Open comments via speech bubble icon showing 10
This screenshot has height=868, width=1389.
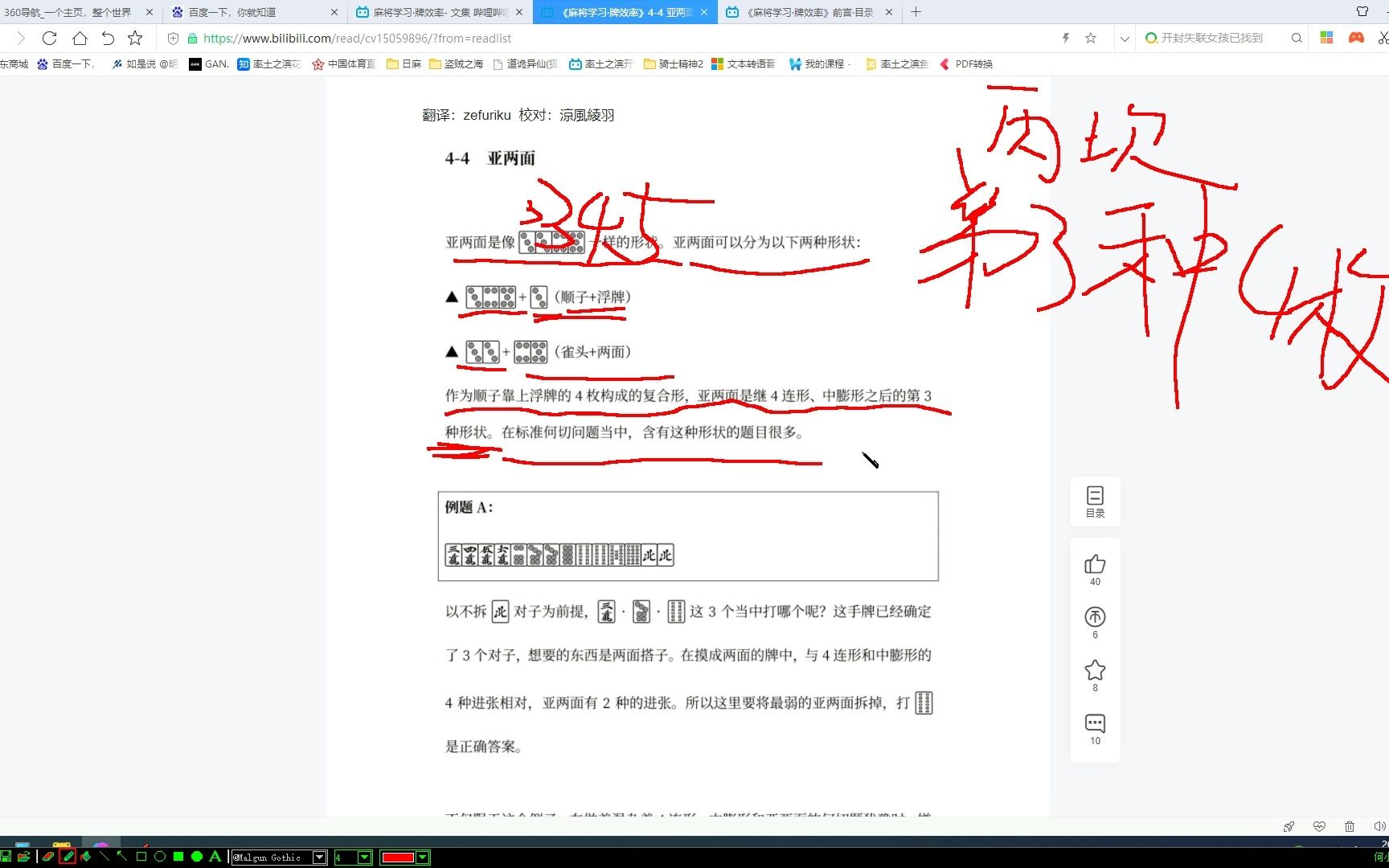point(1095,723)
